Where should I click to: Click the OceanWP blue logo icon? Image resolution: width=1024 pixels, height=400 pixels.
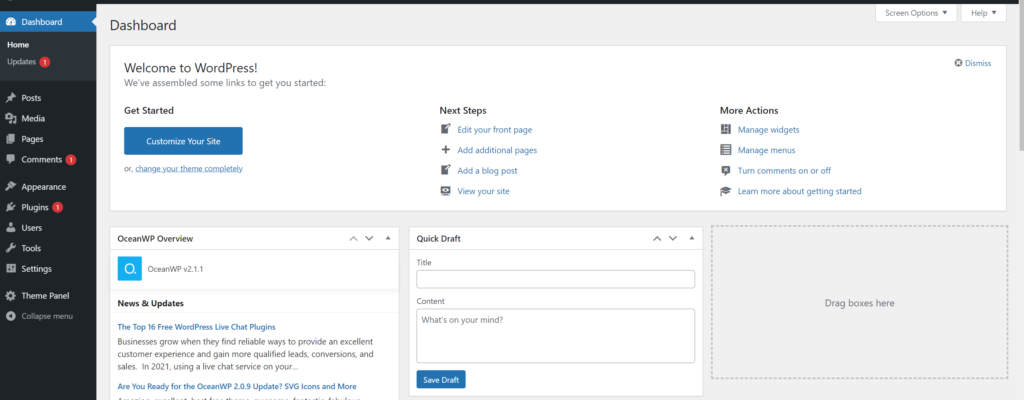pyautogui.click(x=129, y=269)
